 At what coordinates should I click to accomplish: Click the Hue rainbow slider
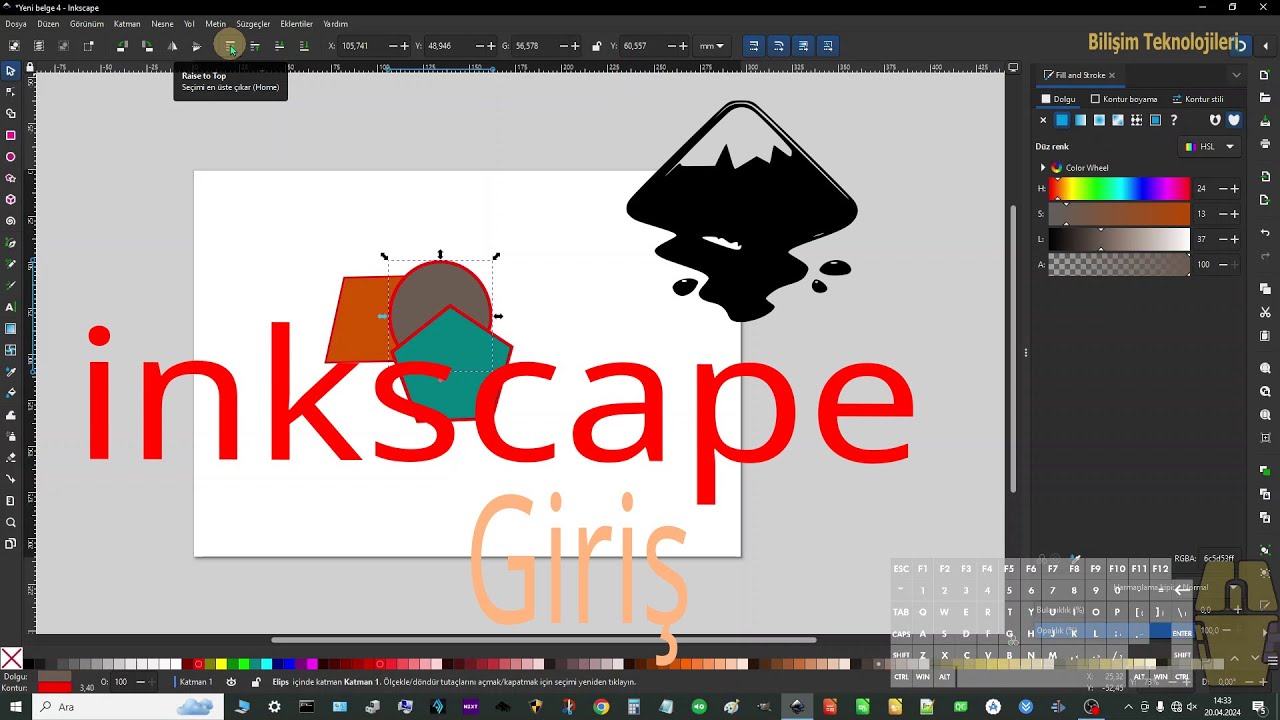tap(1119, 189)
